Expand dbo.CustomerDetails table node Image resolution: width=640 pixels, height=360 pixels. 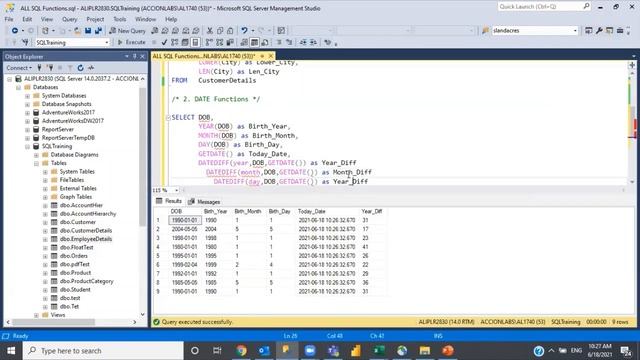pos(45,231)
